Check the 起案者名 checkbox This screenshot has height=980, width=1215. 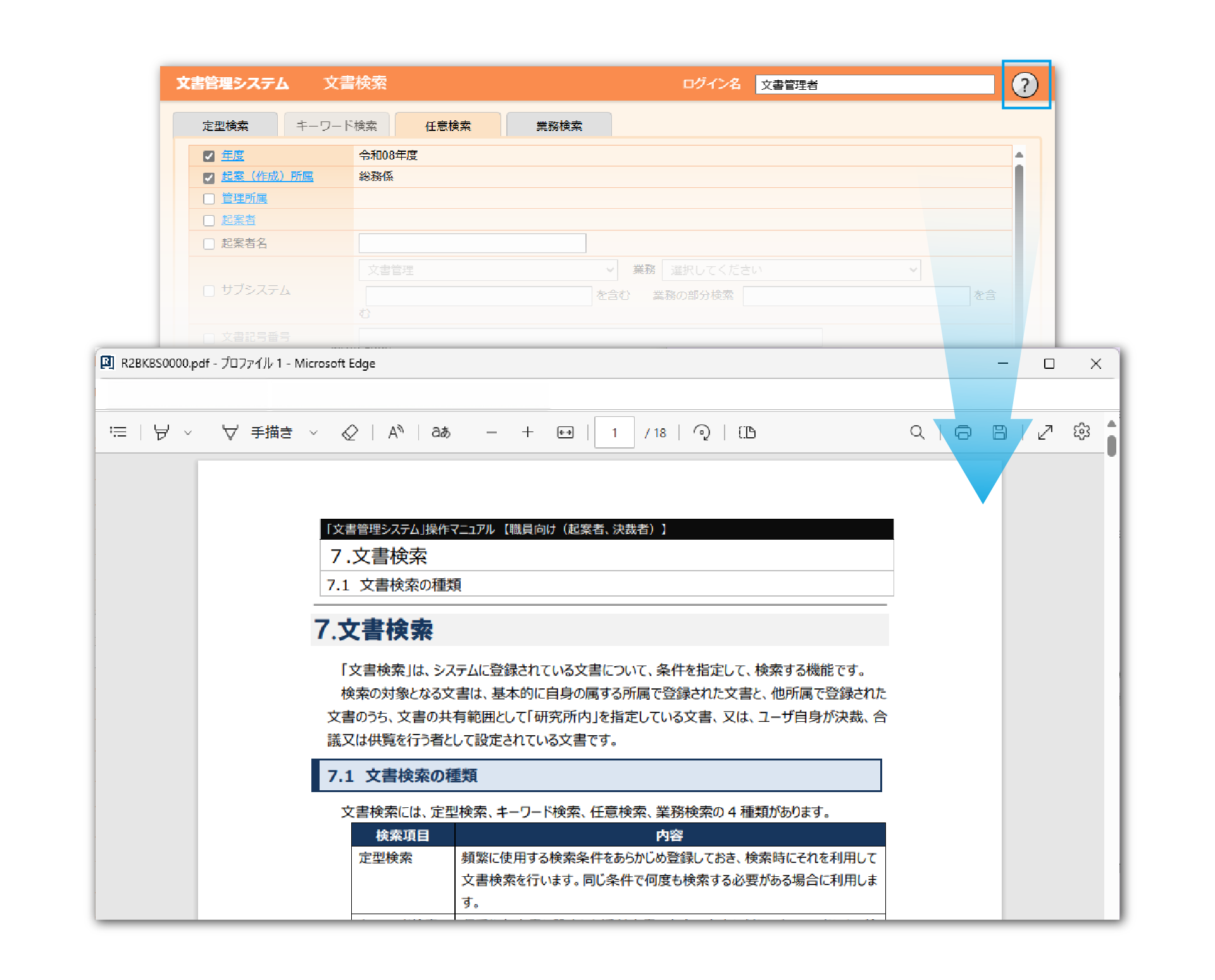pos(209,244)
